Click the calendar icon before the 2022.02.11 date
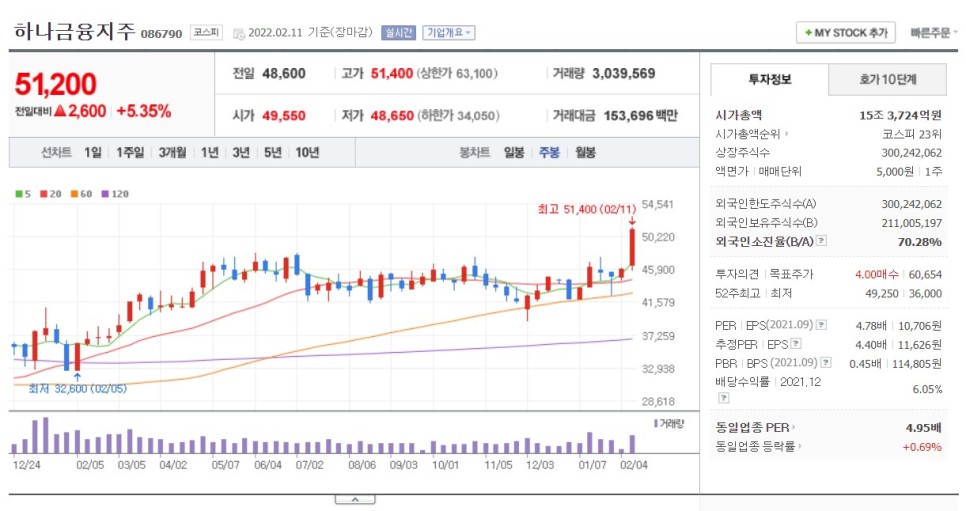Screen dimensions: 966x511 [x=238, y=33]
